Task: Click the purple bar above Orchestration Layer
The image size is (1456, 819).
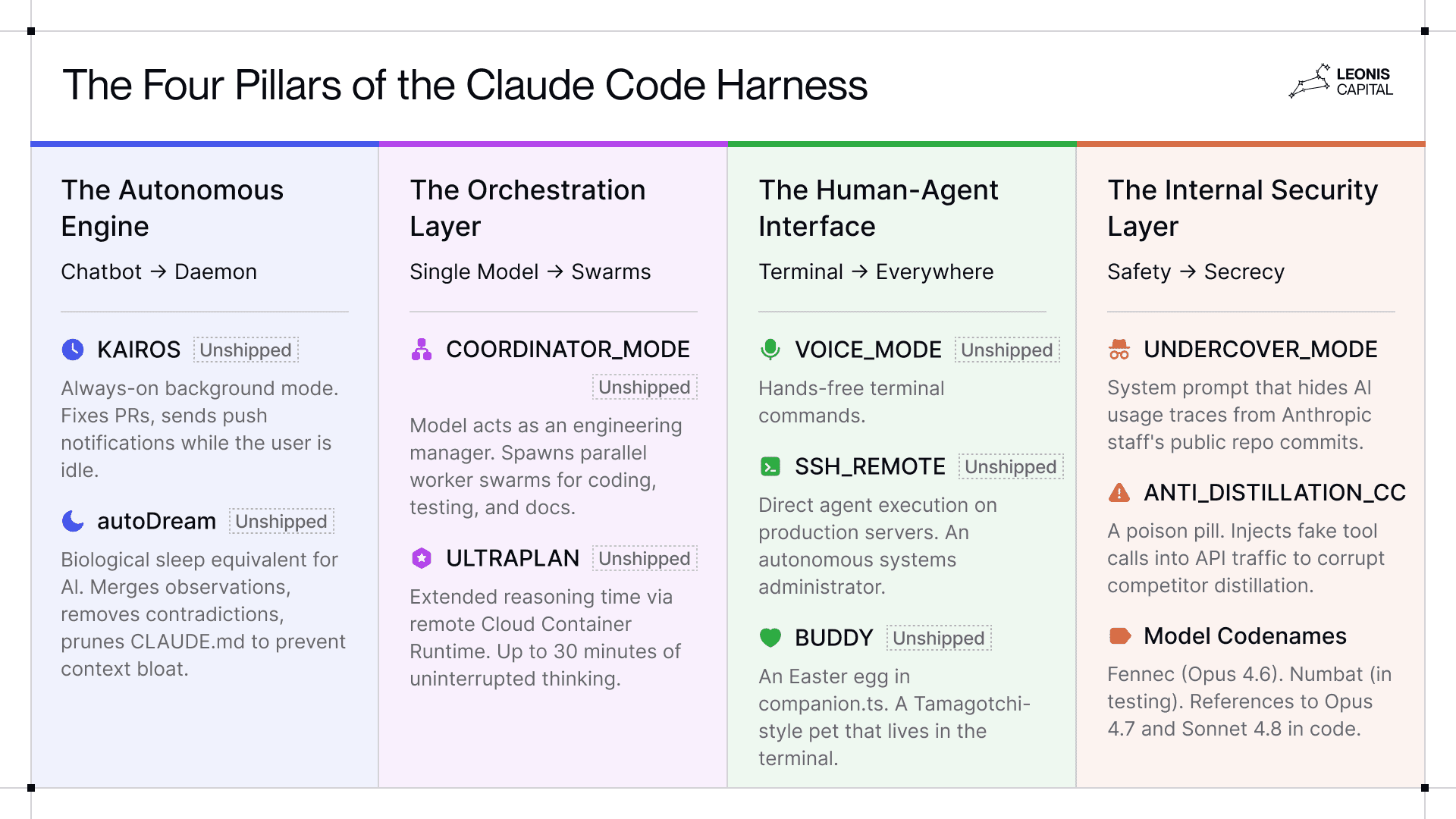Action: (554, 143)
